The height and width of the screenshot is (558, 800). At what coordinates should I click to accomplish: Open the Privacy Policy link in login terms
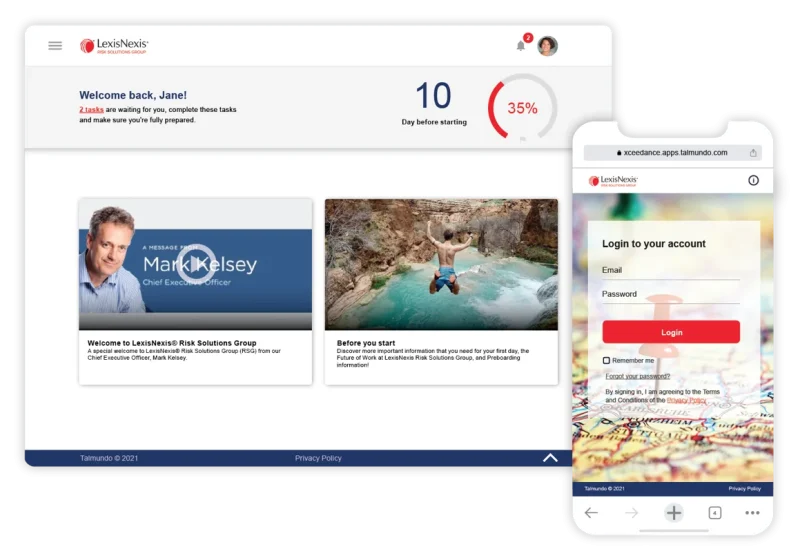[686, 400]
